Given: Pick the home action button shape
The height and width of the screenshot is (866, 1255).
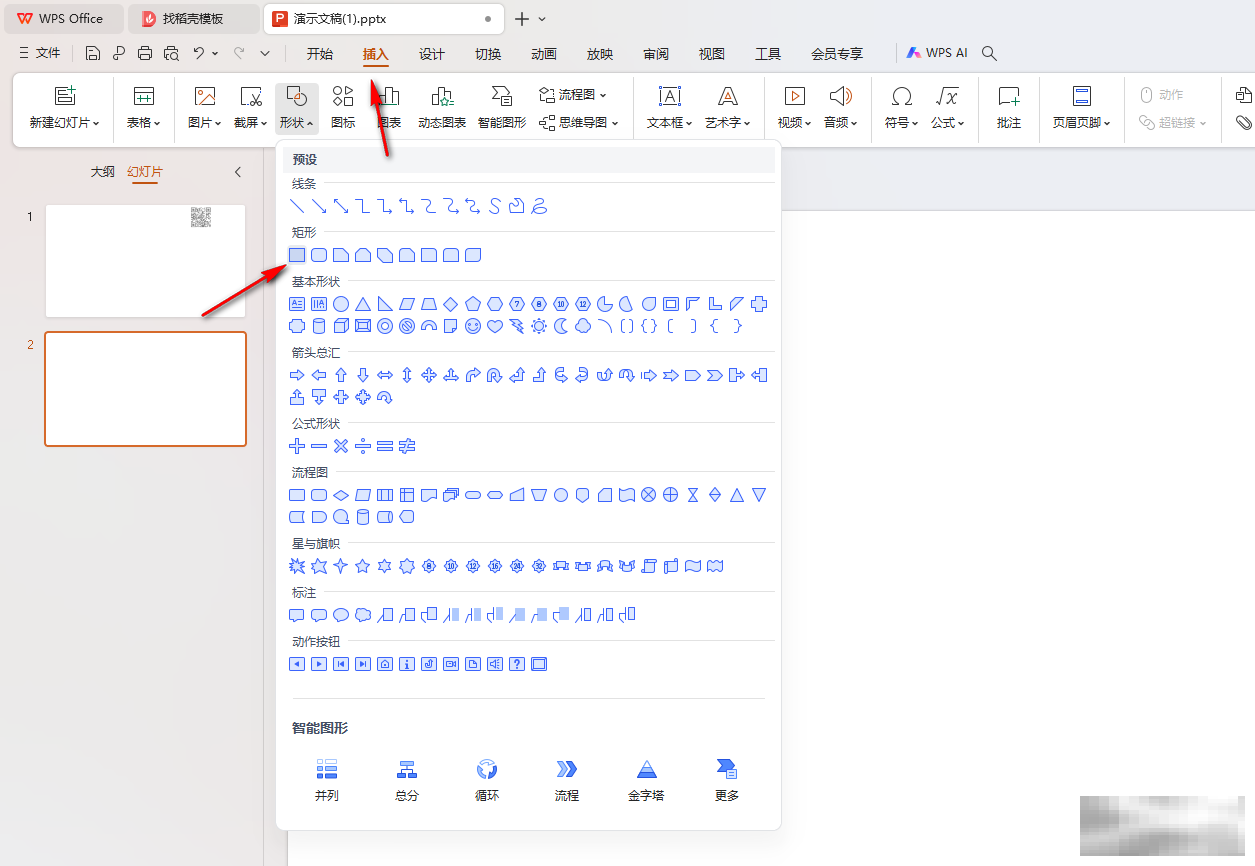Looking at the screenshot, I should (385, 664).
